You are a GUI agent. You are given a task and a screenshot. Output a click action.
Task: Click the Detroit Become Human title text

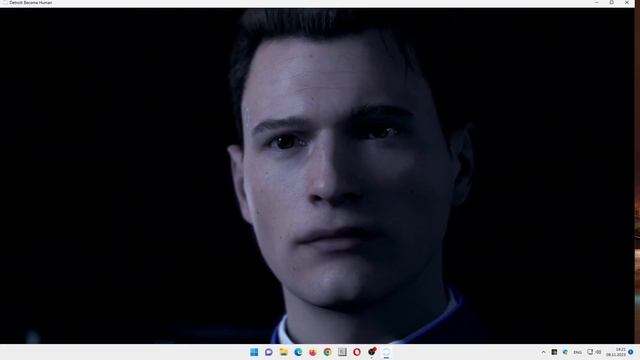(x=31, y=2)
